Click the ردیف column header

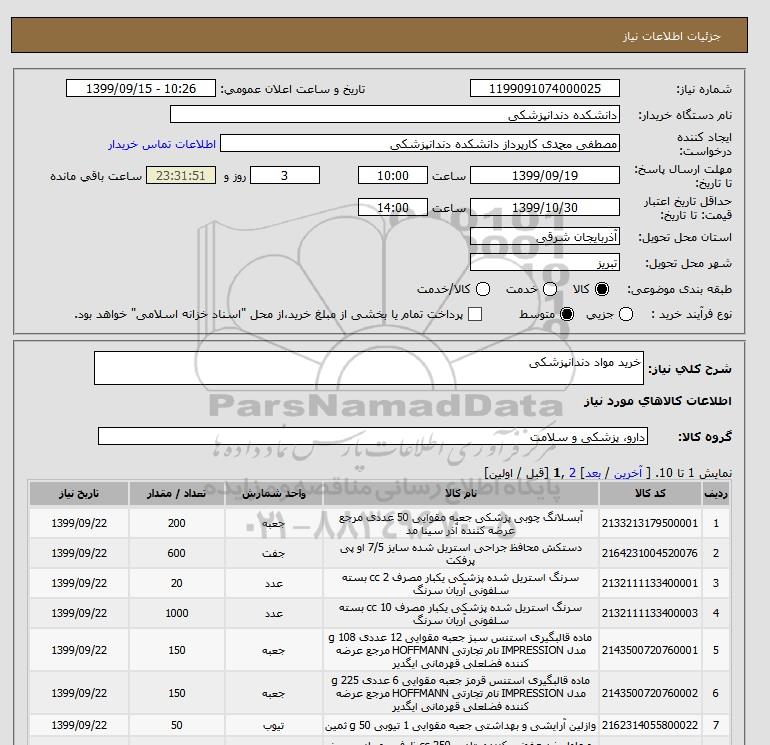point(716,494)
